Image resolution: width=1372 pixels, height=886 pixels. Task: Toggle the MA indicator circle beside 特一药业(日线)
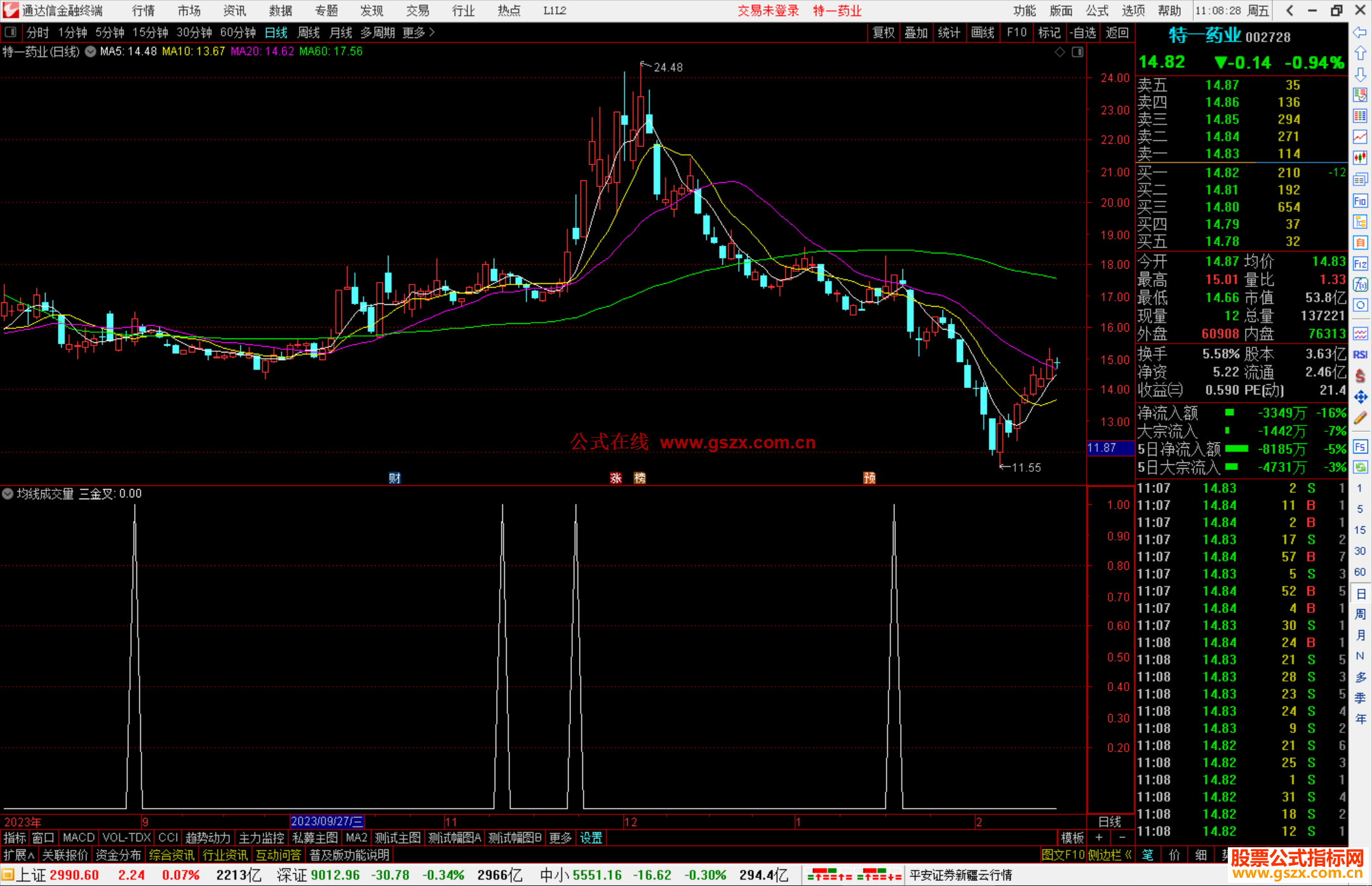point(90,51)
